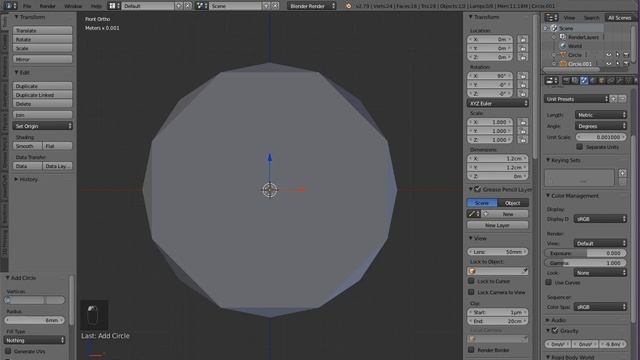Remove unit preset with minus button
Screen dimensions: 640x360
(622, 99)
